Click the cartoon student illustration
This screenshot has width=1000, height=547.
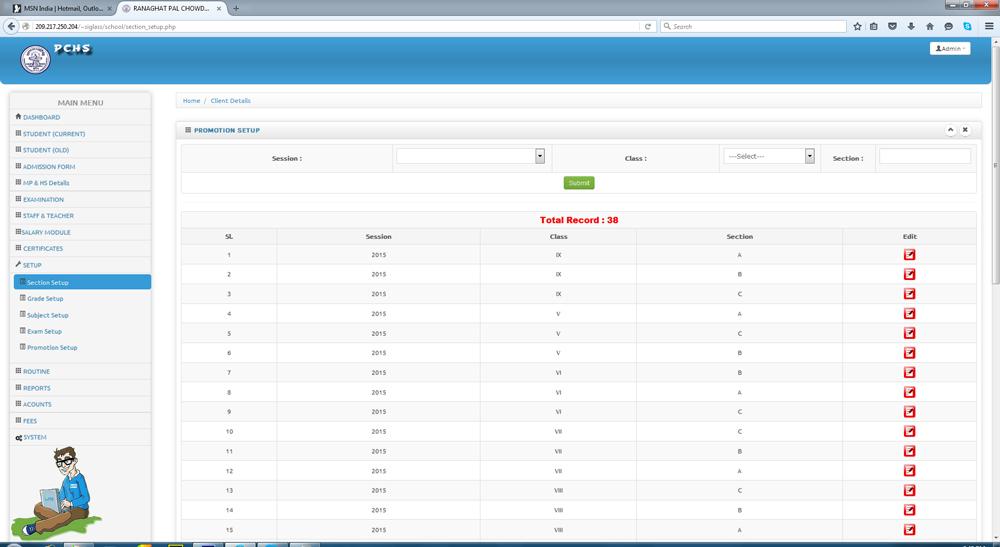coord(55,492)
